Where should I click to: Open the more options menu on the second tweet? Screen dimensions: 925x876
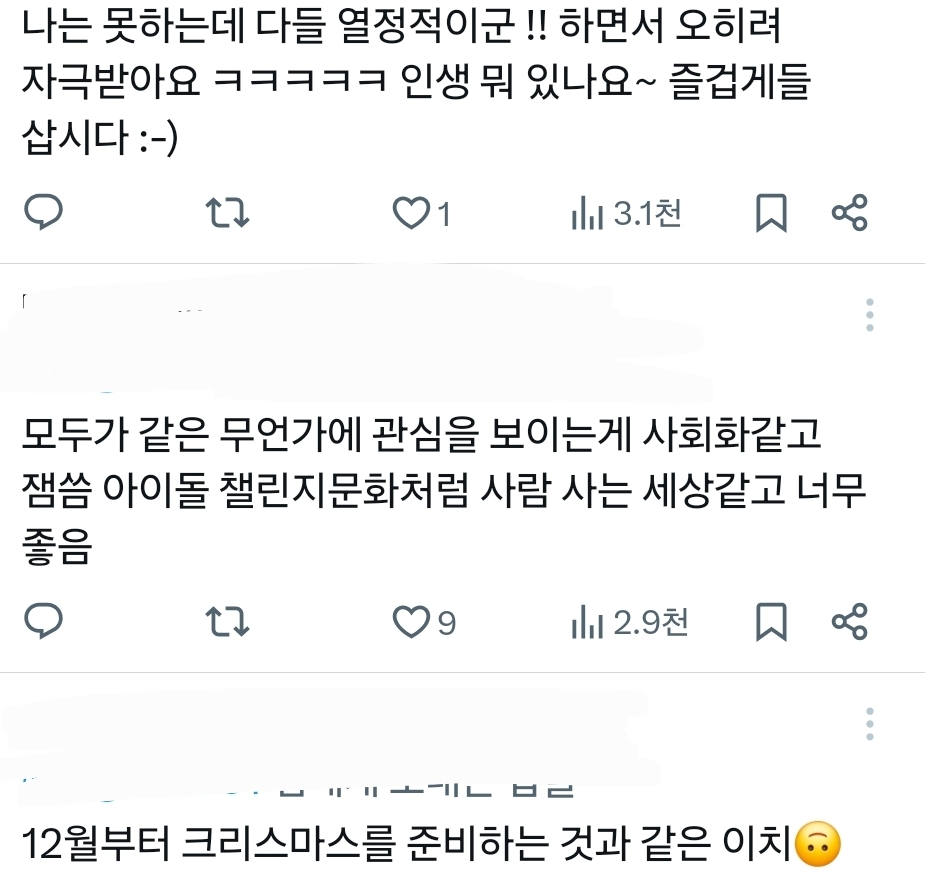coord(870,313)
